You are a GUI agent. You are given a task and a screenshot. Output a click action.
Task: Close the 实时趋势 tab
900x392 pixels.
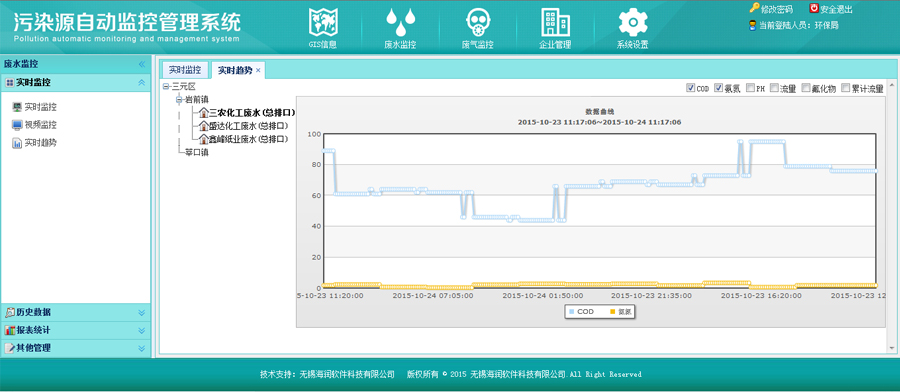point(258,70)
